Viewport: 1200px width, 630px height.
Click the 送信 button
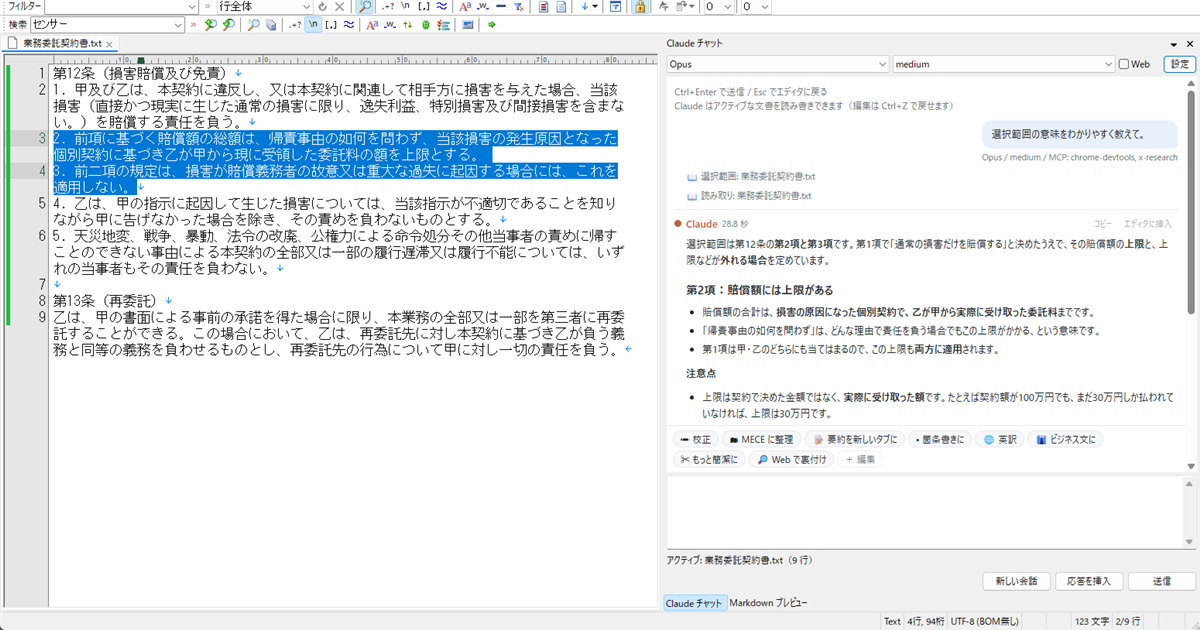coord(1162,581)
